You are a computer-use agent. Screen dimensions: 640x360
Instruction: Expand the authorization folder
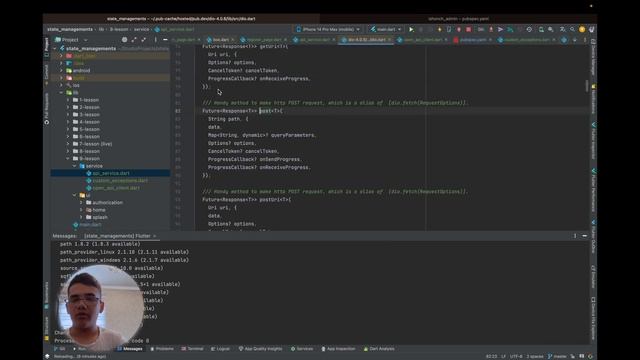pyautogui.click(x=81, y=202)
